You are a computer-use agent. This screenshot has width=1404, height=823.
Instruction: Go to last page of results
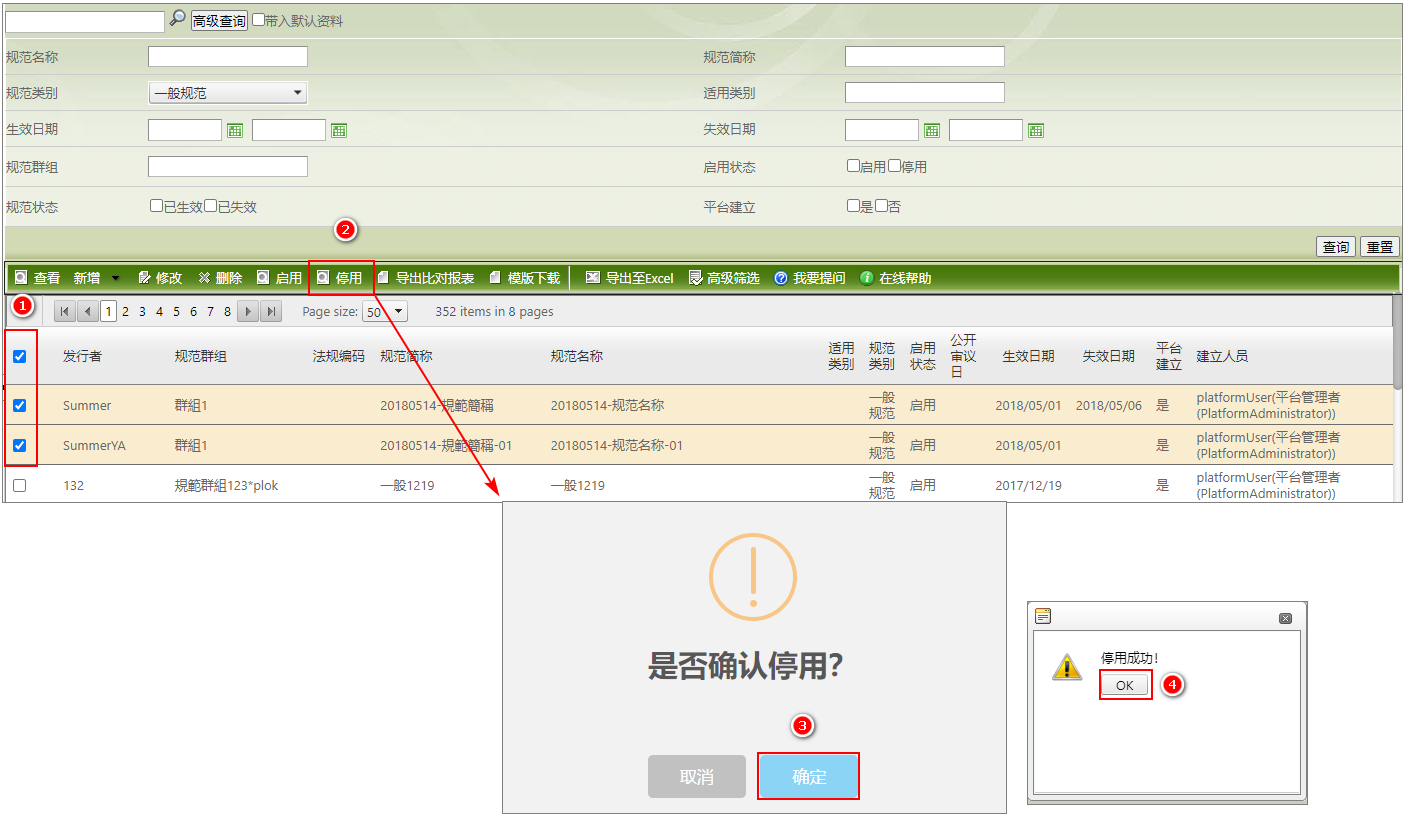tap(271, 311)
